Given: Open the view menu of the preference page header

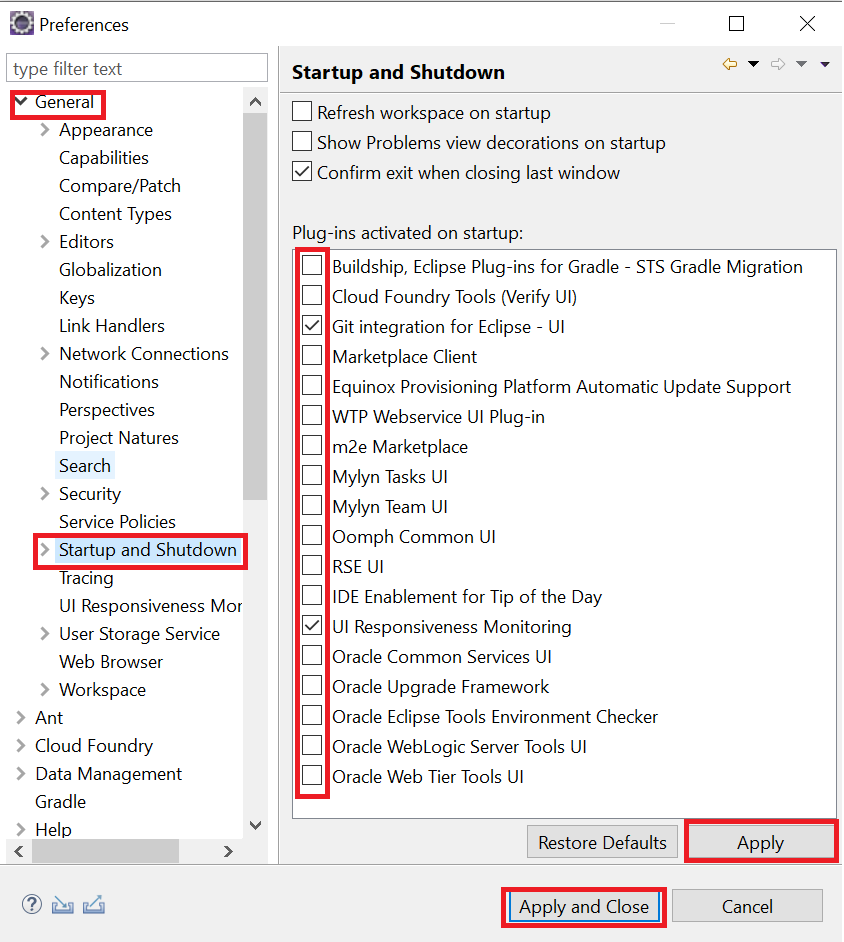Looking at the screenshot, I should pyautogui.click(x=824, y=63).
